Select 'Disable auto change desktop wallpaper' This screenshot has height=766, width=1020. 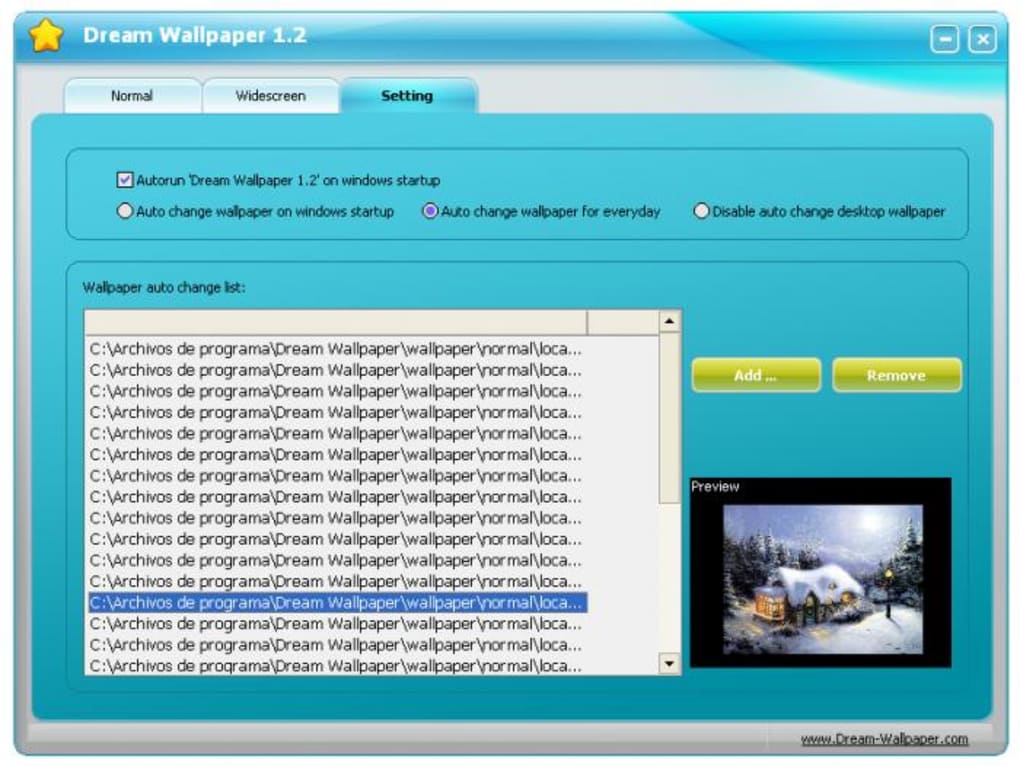coord(701,211)
